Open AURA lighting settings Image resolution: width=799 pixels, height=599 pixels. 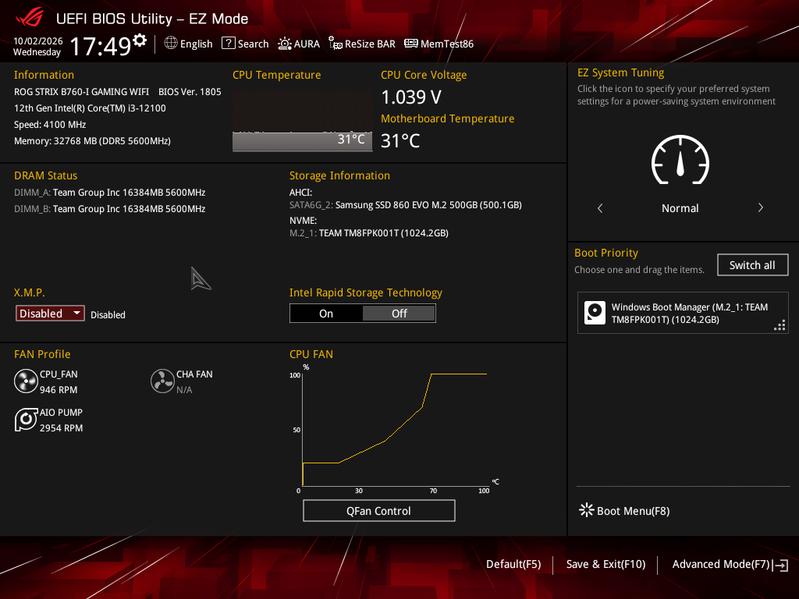[x=299, y=44]
